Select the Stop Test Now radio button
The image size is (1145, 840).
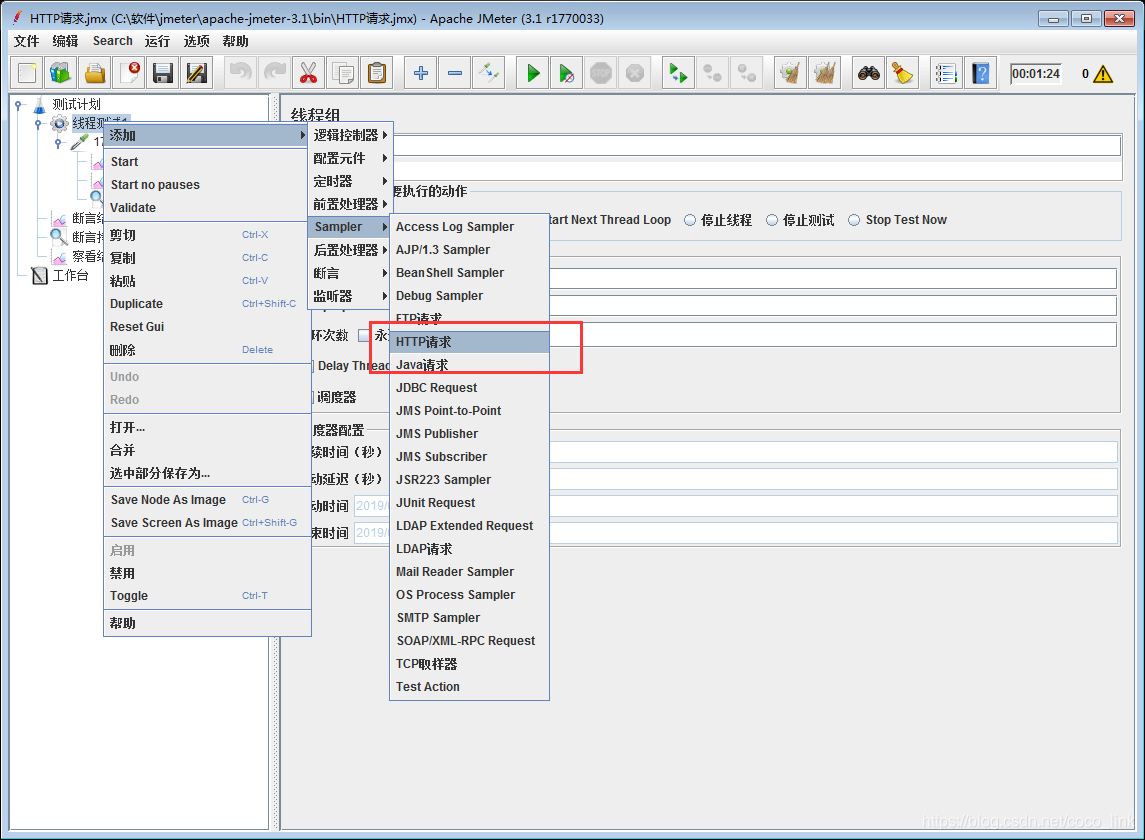(x=854, y=220)
